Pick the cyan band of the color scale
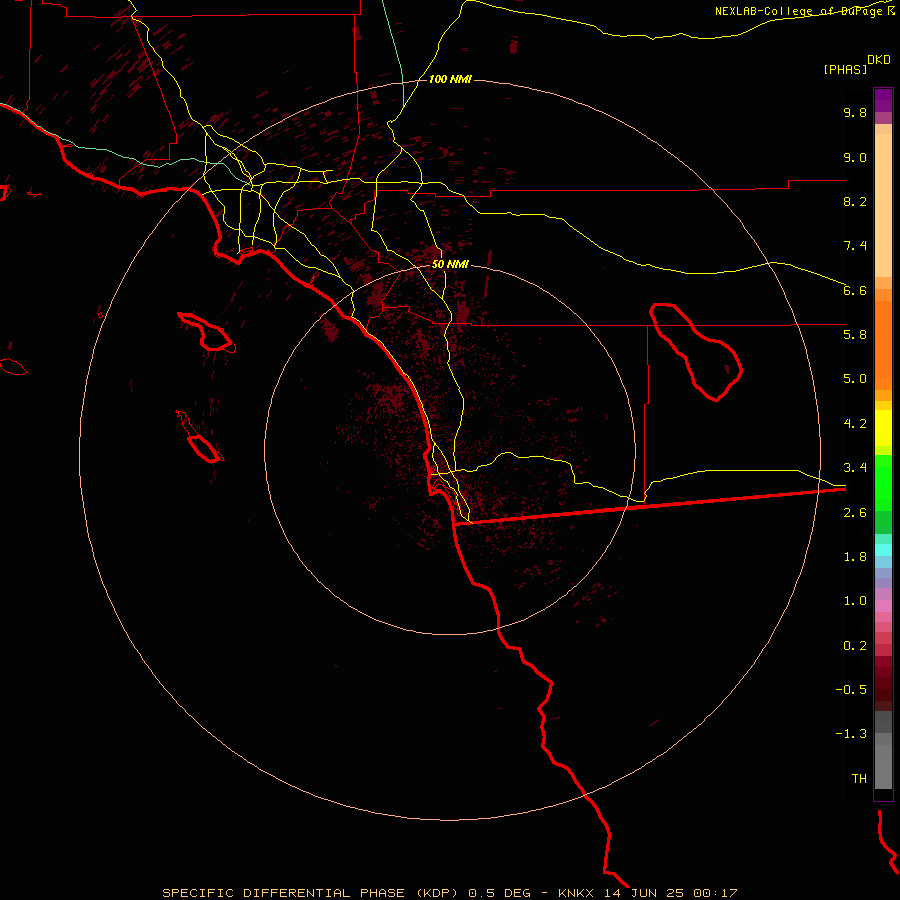The width and height of the screenshot is (900, 900). pyautogui.click(x=883, y=550)
